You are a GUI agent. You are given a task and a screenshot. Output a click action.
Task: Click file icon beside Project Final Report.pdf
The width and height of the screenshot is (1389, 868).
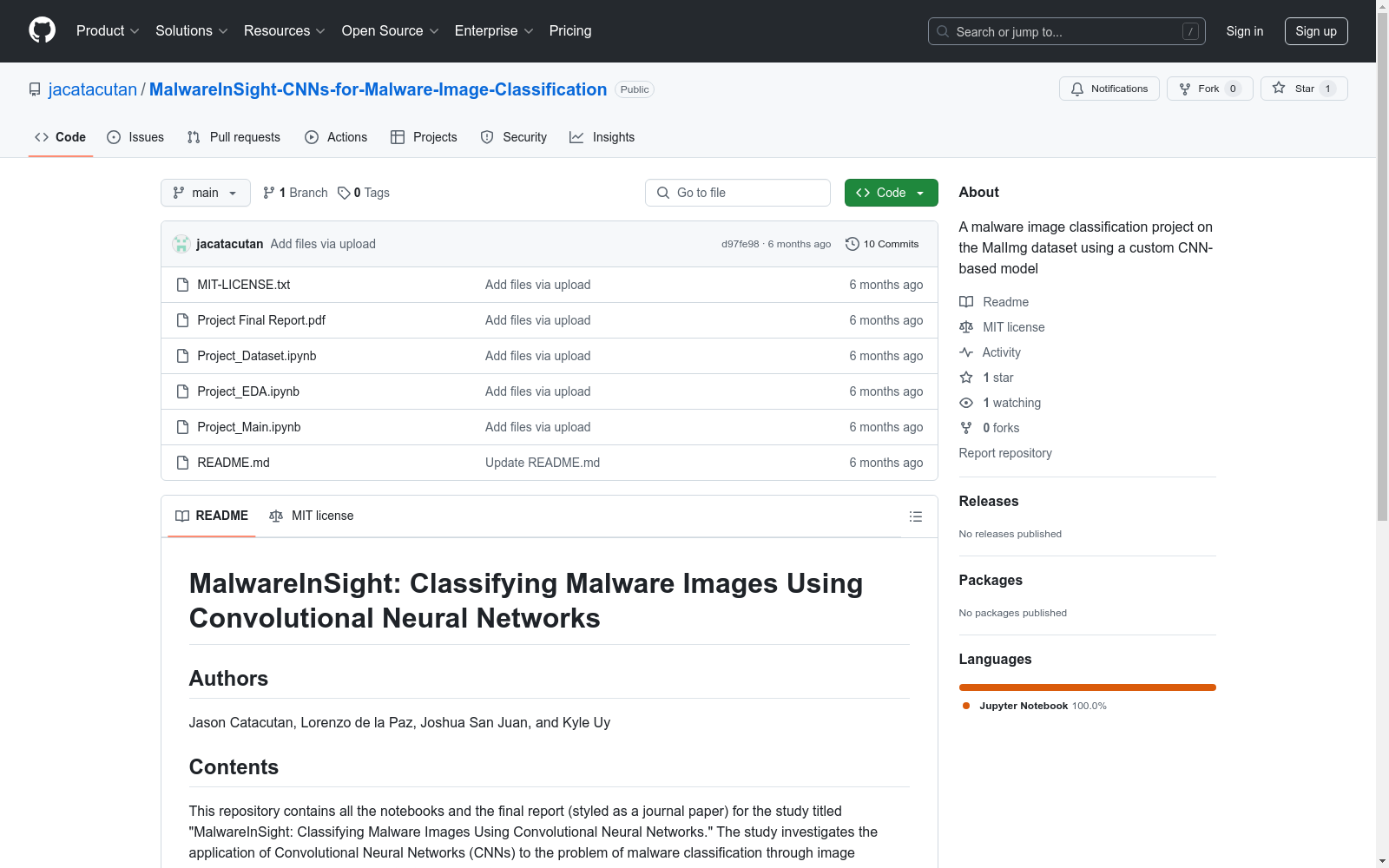(182, 320)
